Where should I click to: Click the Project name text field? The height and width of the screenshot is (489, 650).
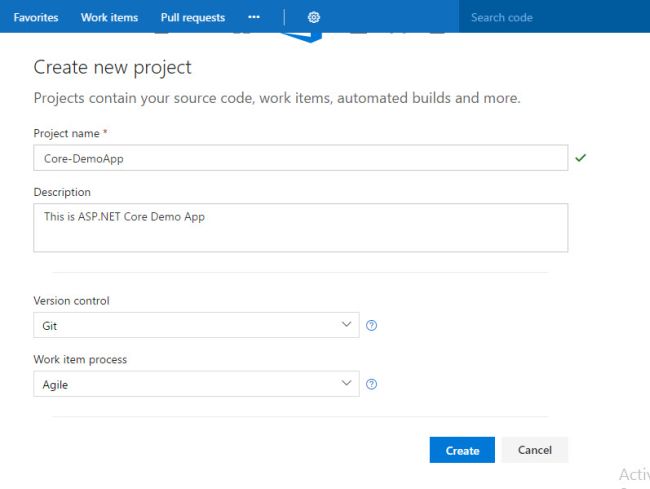click(x=300, y=158)
